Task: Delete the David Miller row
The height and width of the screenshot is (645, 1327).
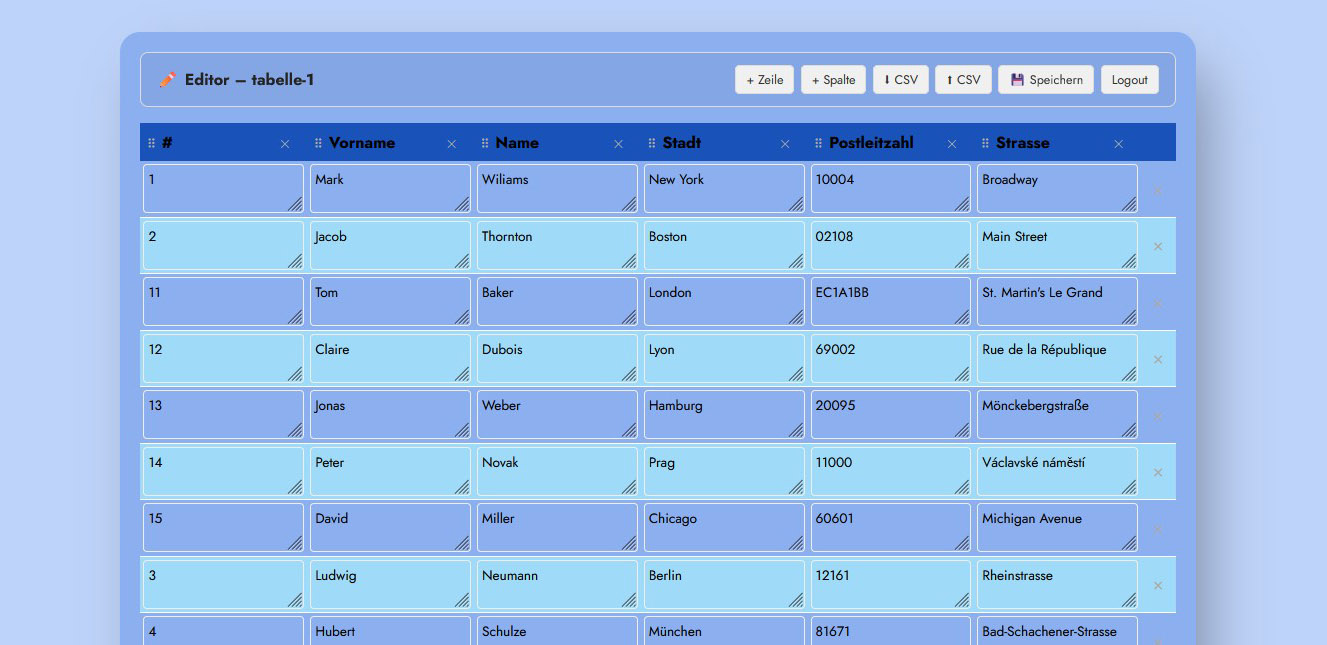Action: [1158, 529]
